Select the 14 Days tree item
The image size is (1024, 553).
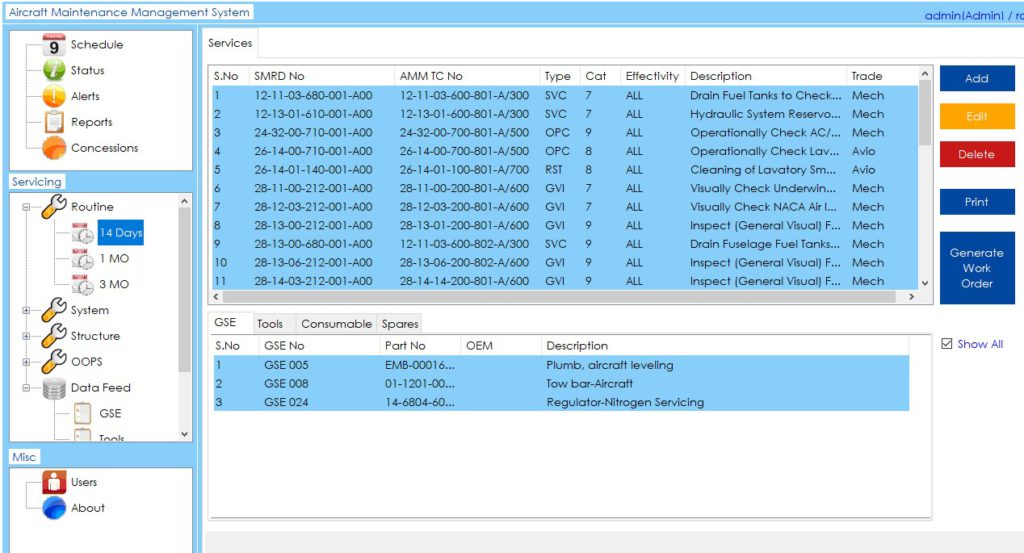click(x=120, y=232)
